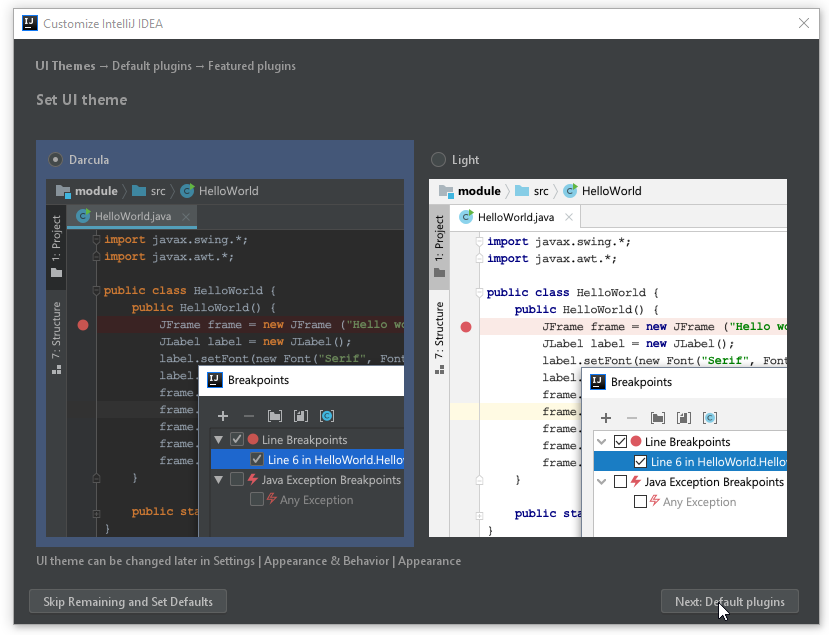Screen dimensions: 829x635
Task: Select the Light theme radio button
Action: 437,159
